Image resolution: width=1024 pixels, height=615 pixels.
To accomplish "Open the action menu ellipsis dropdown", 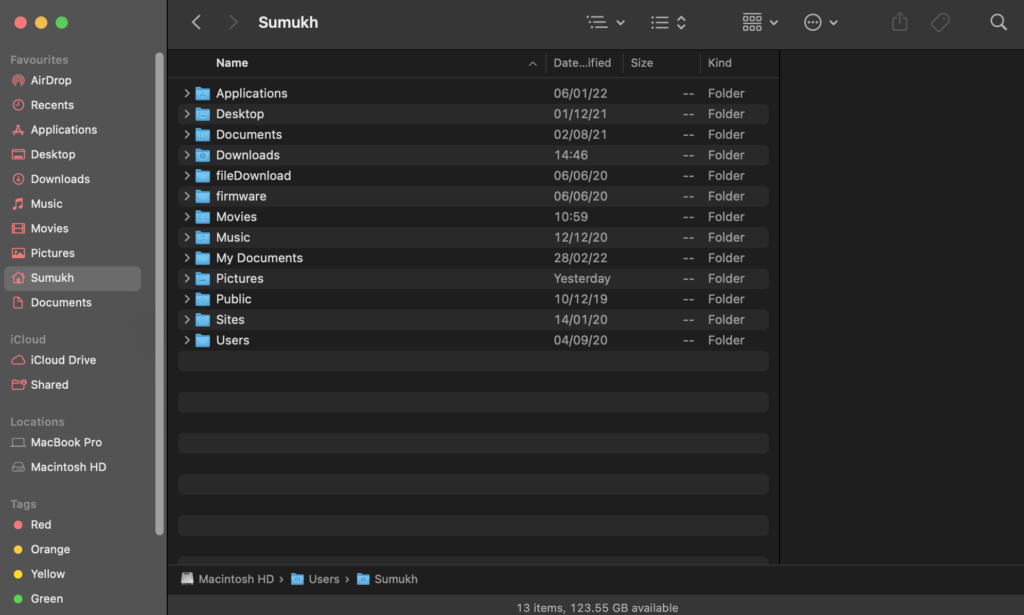I will pyautogui.click(x=820, y=22).
